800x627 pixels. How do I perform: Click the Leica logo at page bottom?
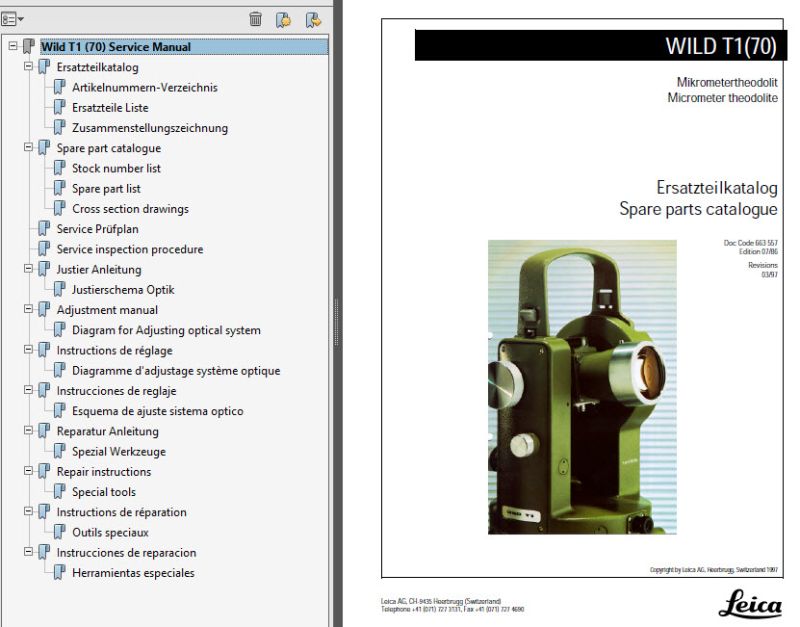click(750, 604)
